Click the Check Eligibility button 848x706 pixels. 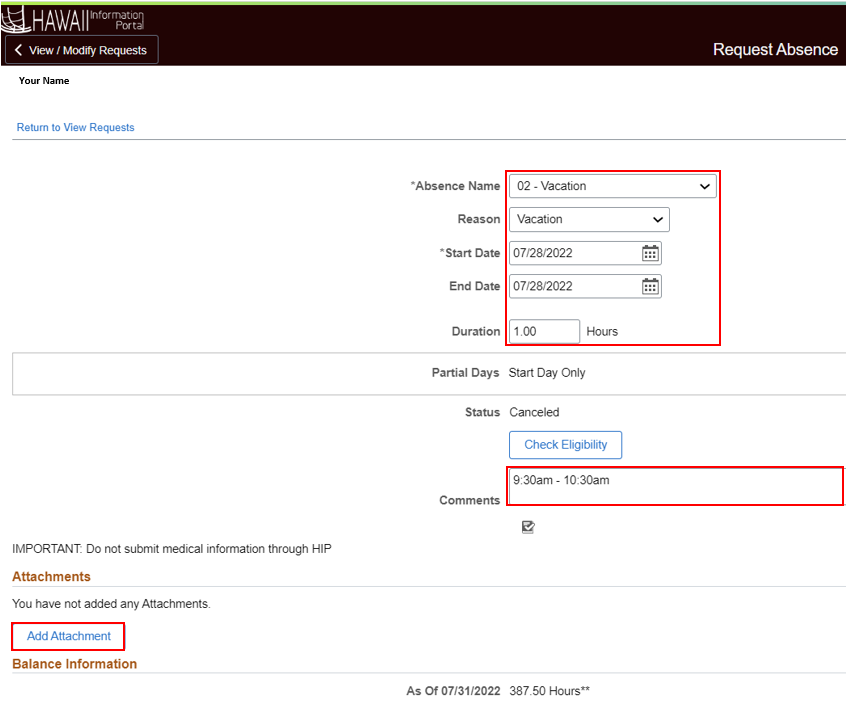click(x=565, y=445)
